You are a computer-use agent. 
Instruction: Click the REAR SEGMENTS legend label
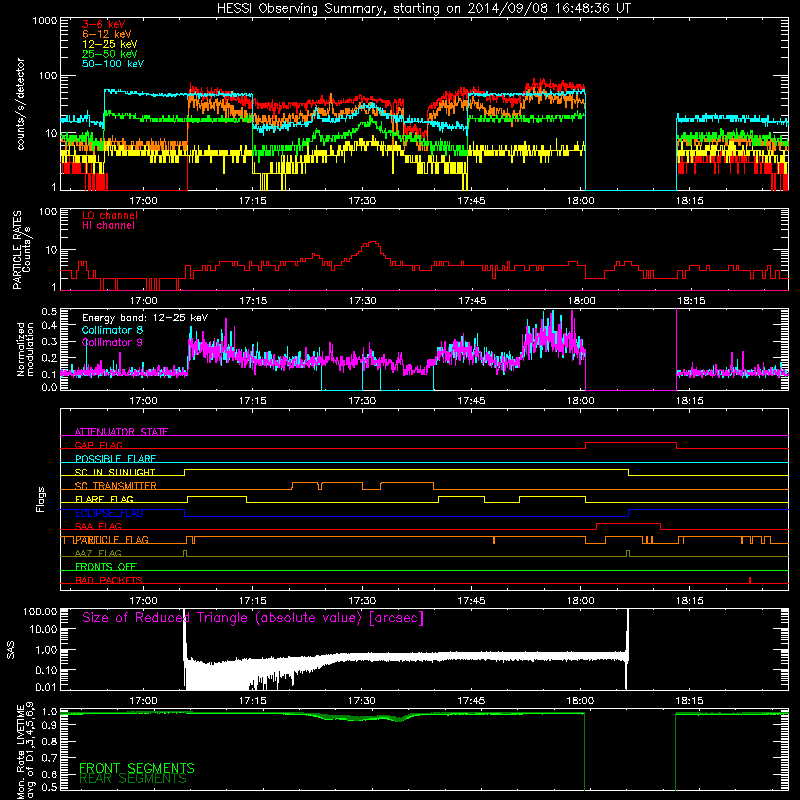point(133,779)
